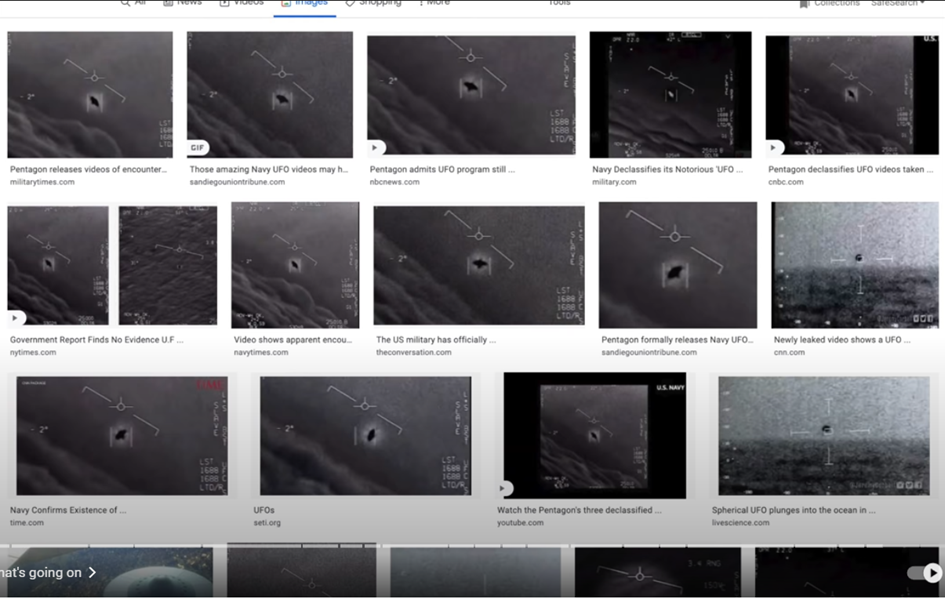Open the livescience.com spherical UFO thumbnail

tap(824, 436)
